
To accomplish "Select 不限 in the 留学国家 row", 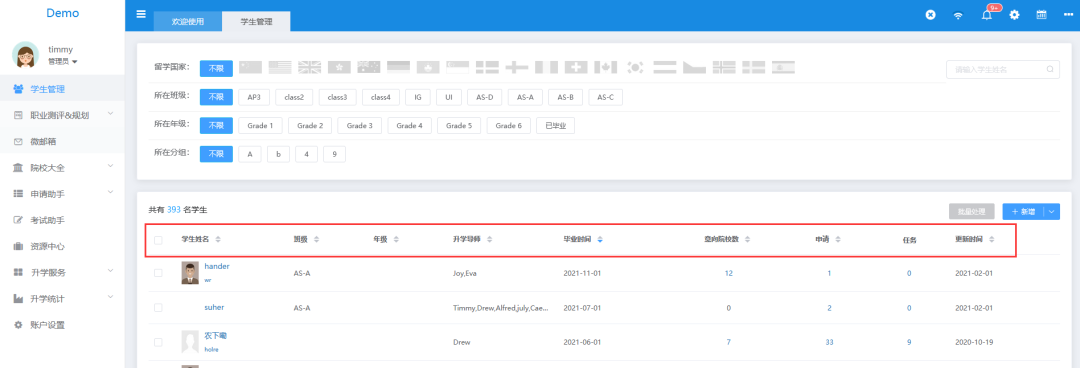I will coord(216,68).
